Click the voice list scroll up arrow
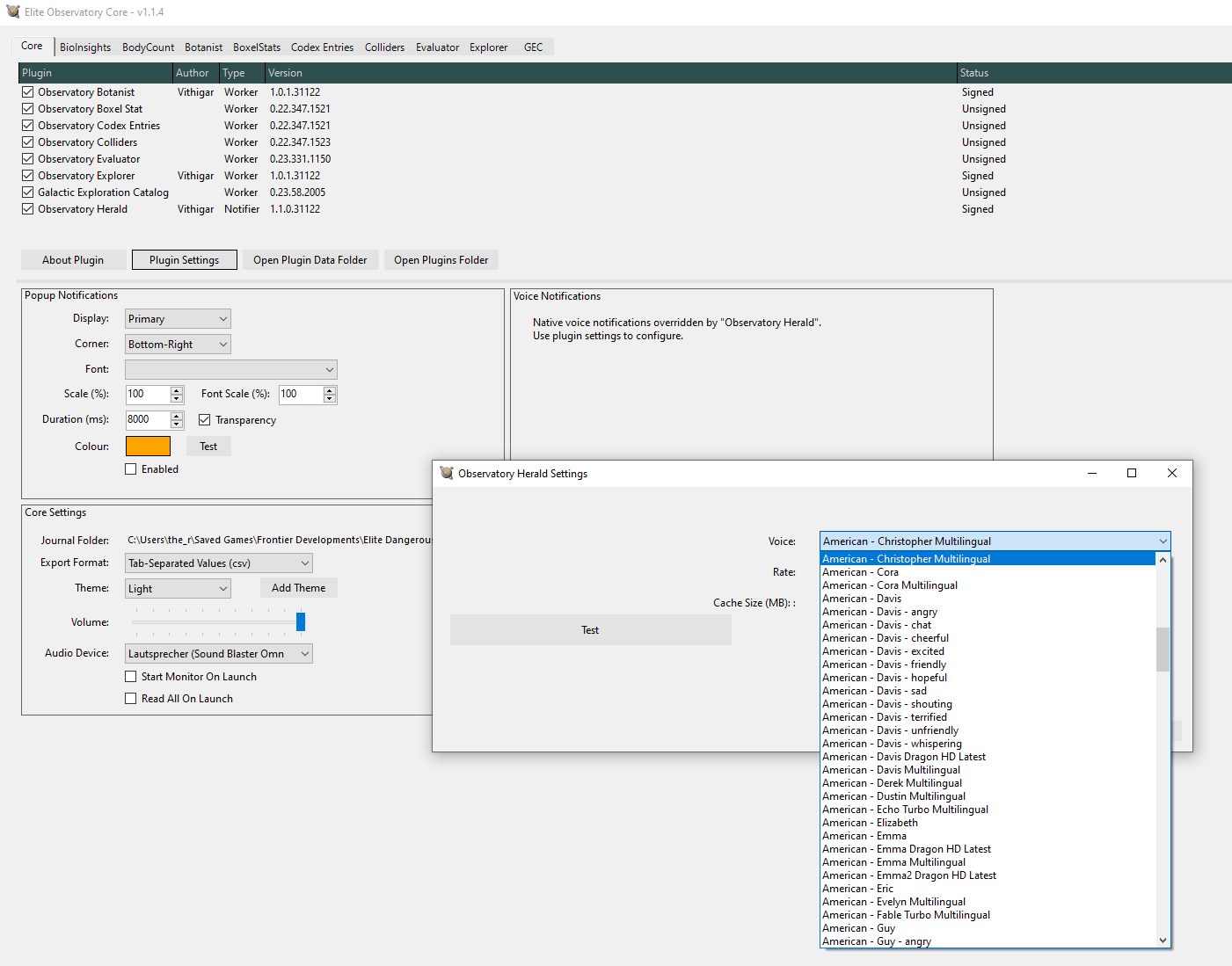This screenshot has height=966, width=1232. tap(1163, 560)
